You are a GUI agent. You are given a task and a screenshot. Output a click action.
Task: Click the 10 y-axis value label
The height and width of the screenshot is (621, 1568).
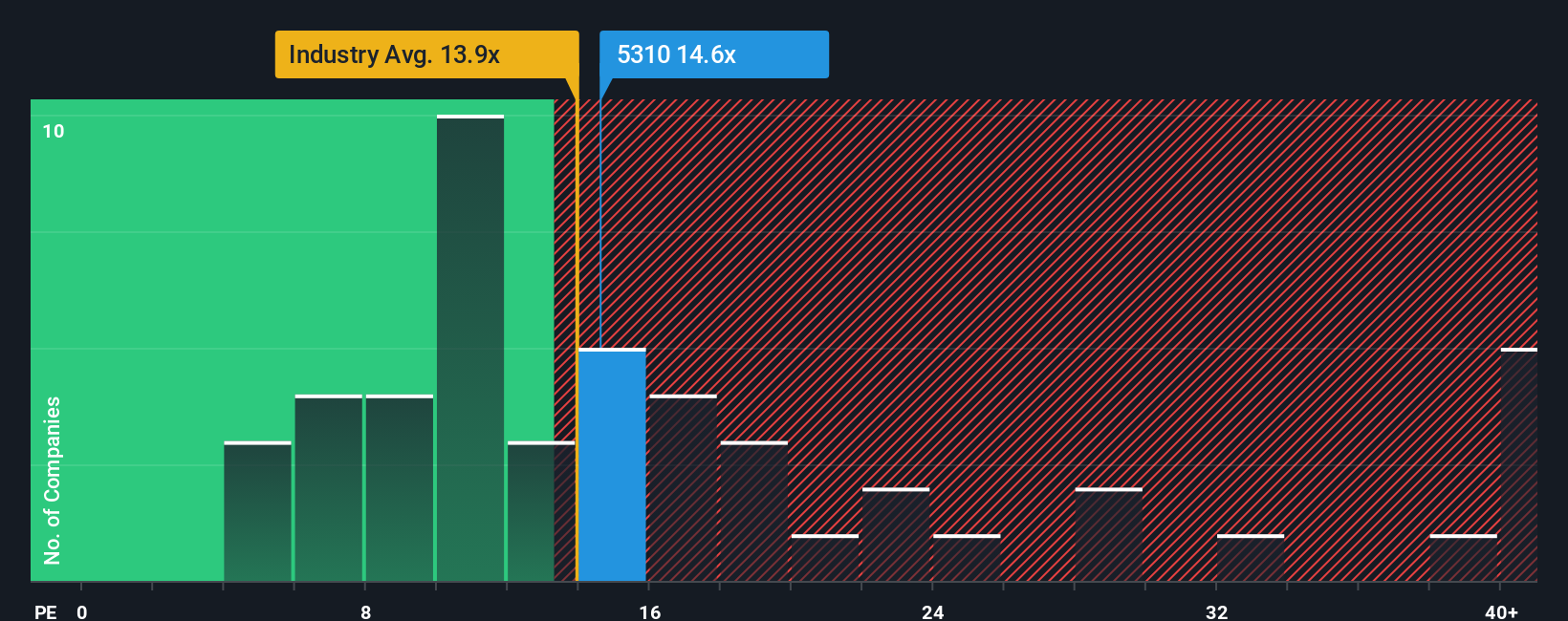[x=54, y=131]
